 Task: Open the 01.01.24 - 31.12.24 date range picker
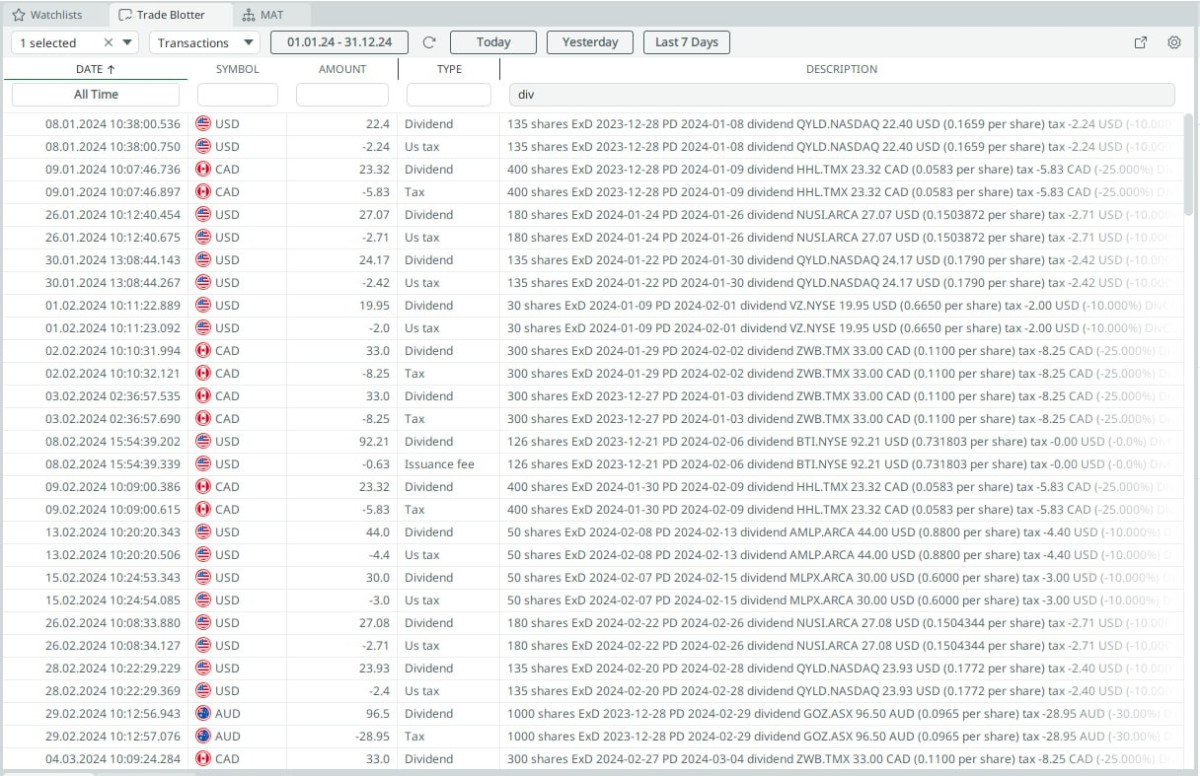click(339, 42)
